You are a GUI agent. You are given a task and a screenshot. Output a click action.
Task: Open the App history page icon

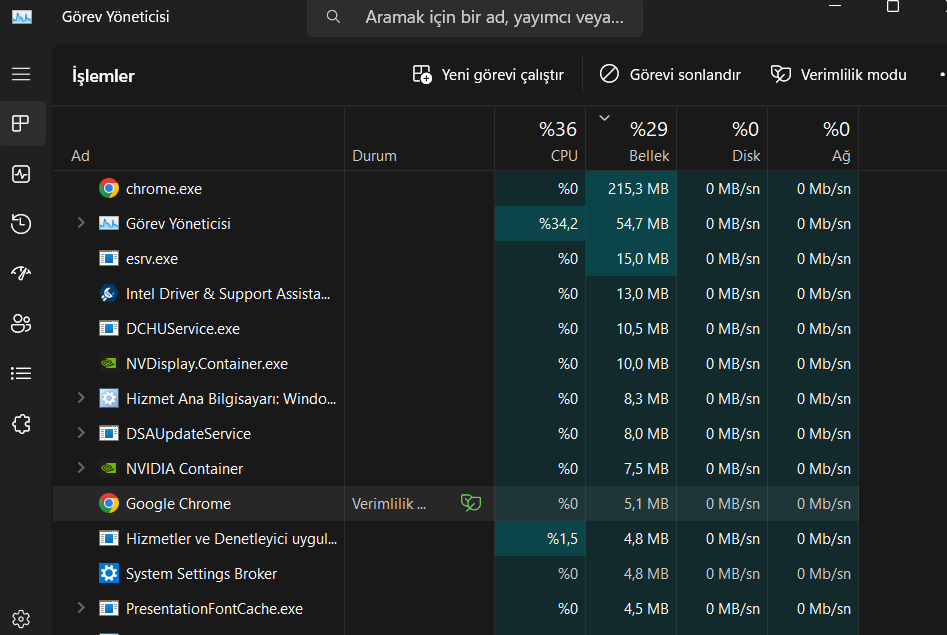pyautogui.click(x=21, y=224)
